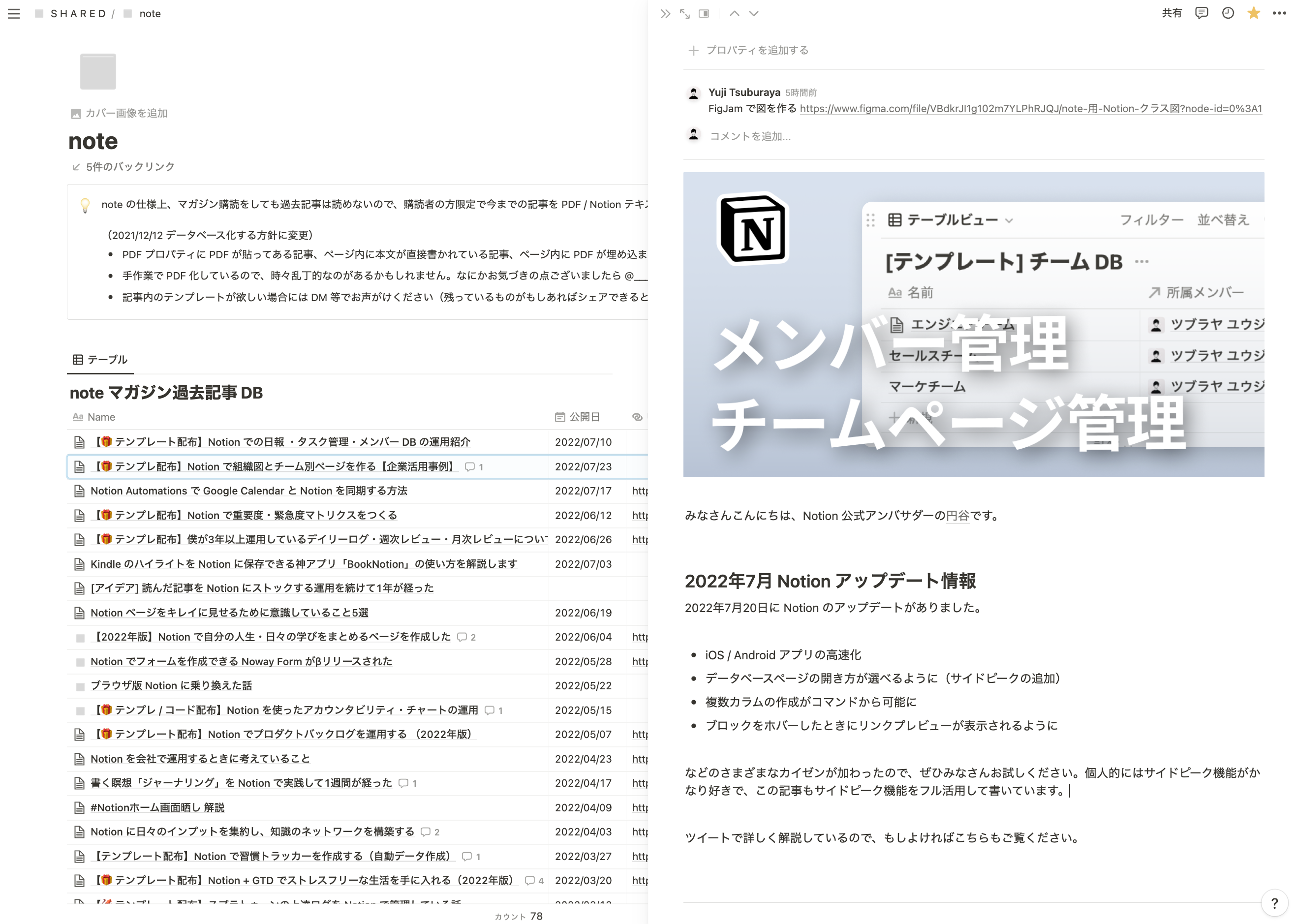Click the Name column header
1296x924 pixels.
94,417
